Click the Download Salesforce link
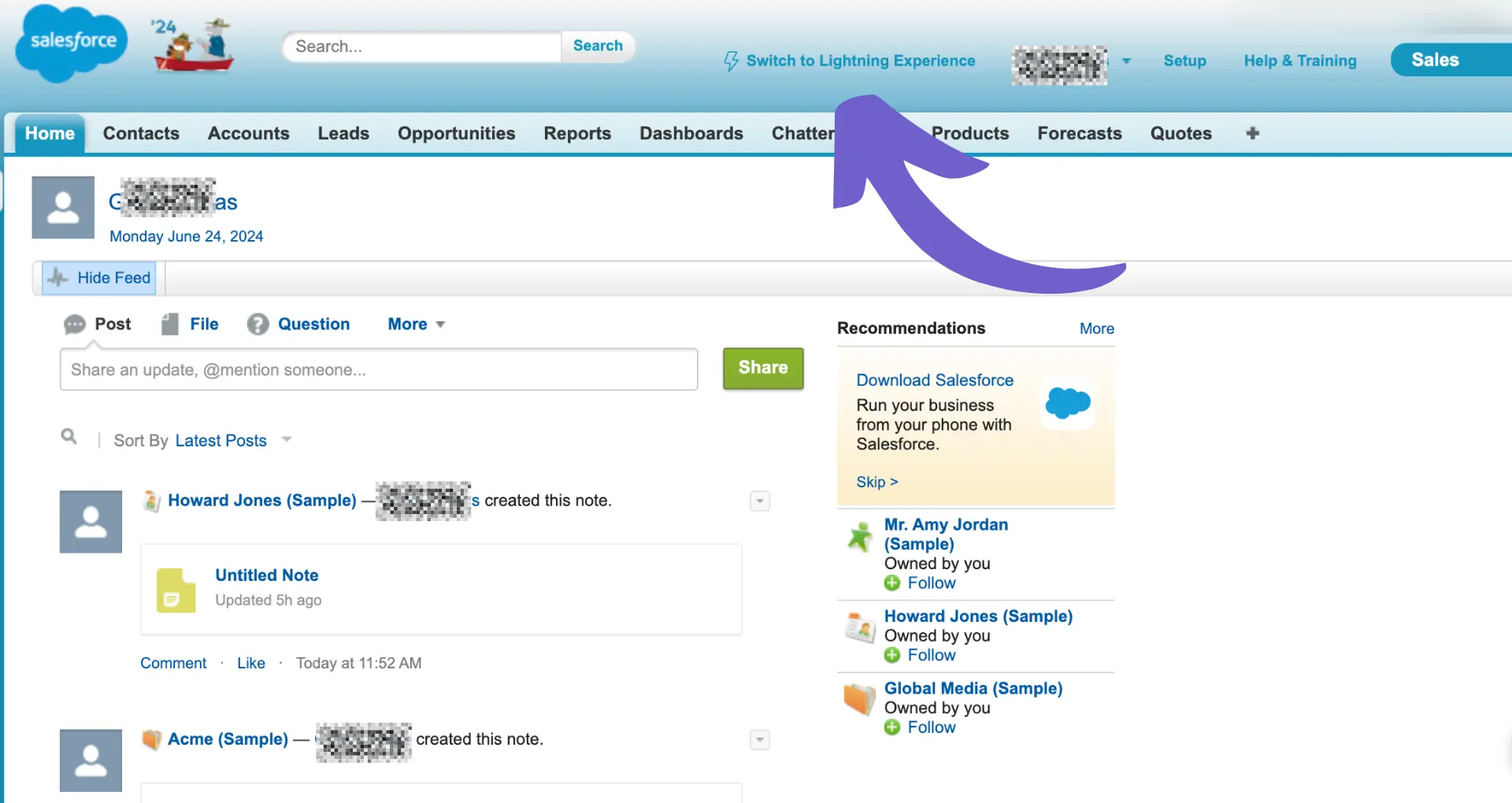Viewport: 1512px width, 803px height. tap(935, 380)
